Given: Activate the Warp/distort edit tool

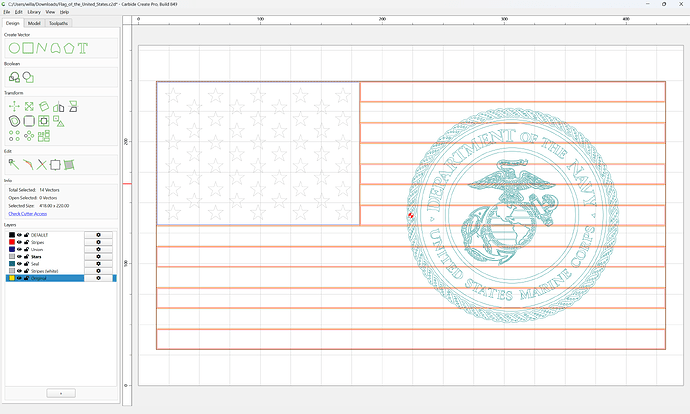Looking at the screenshot, I should (x=69, y=165).
